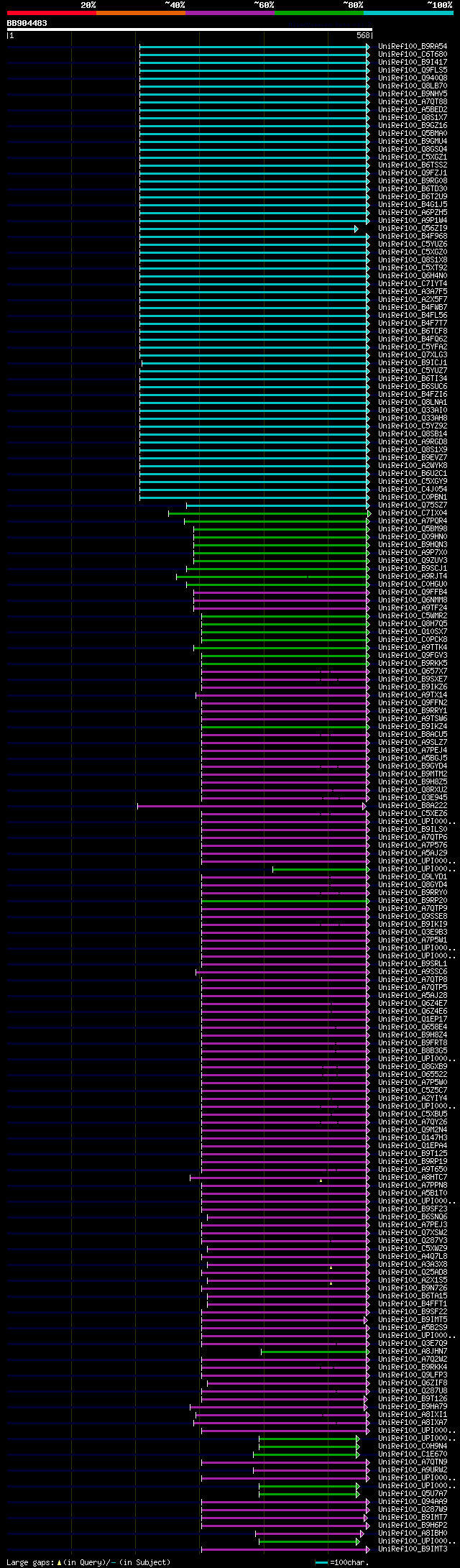460x1568 pixels.
Task: Select the label UniRef100_B9RRY1
Action: (x=413, y=711)
